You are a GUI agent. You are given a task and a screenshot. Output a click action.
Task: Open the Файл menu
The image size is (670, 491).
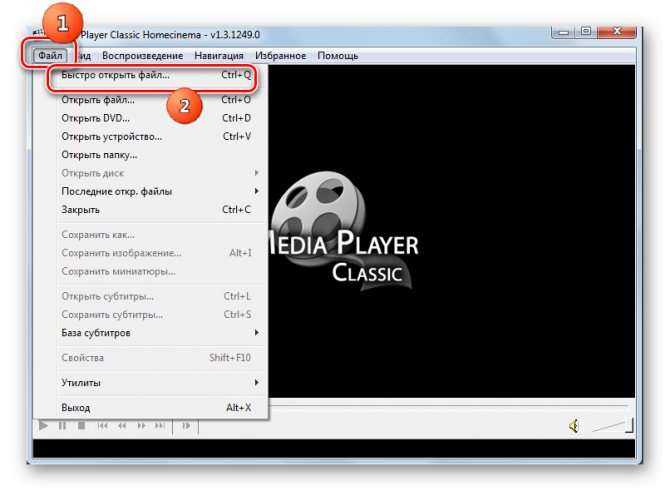[x=50, y=56]
